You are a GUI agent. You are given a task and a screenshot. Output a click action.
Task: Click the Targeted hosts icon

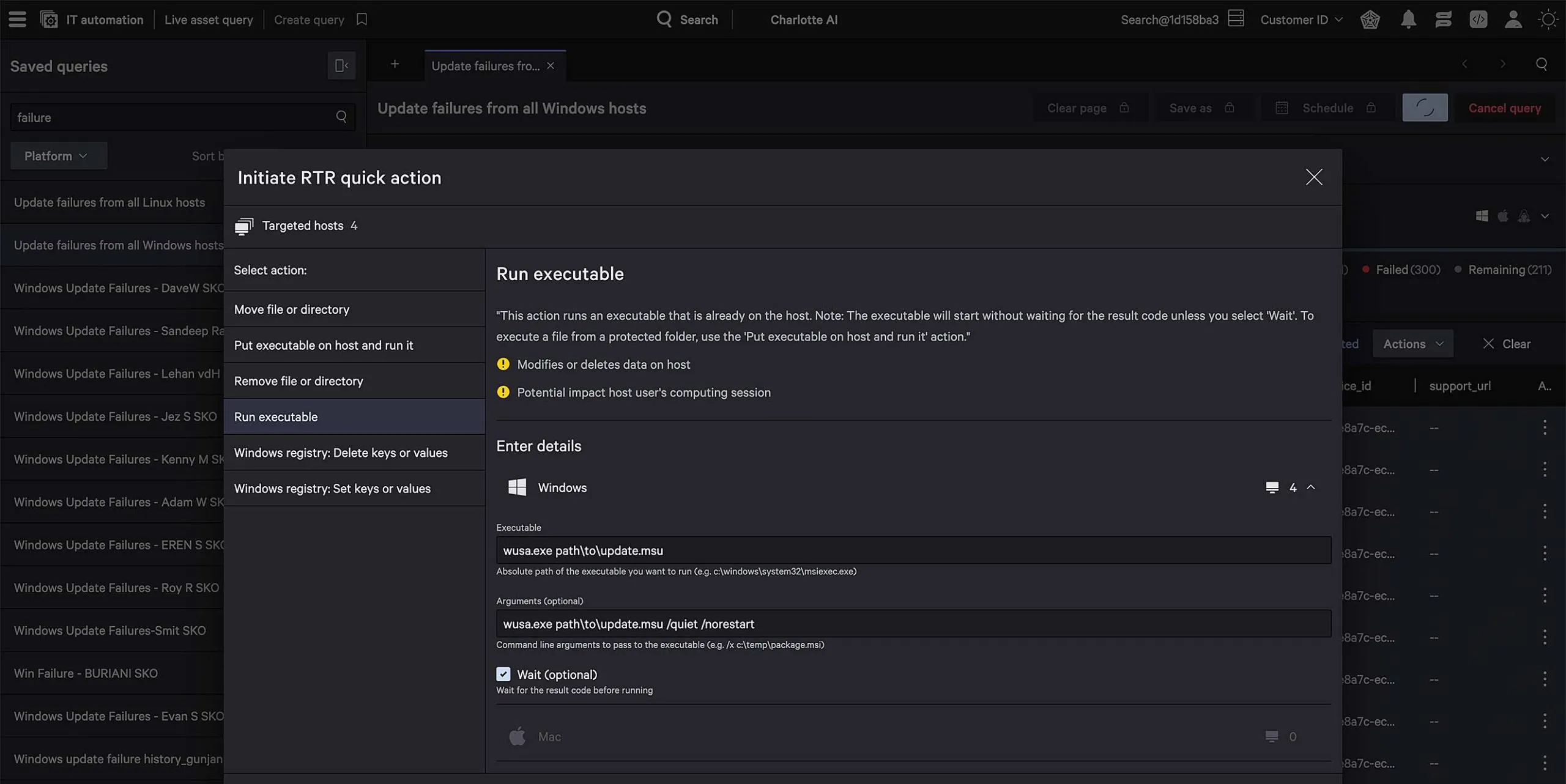point(244,226)
